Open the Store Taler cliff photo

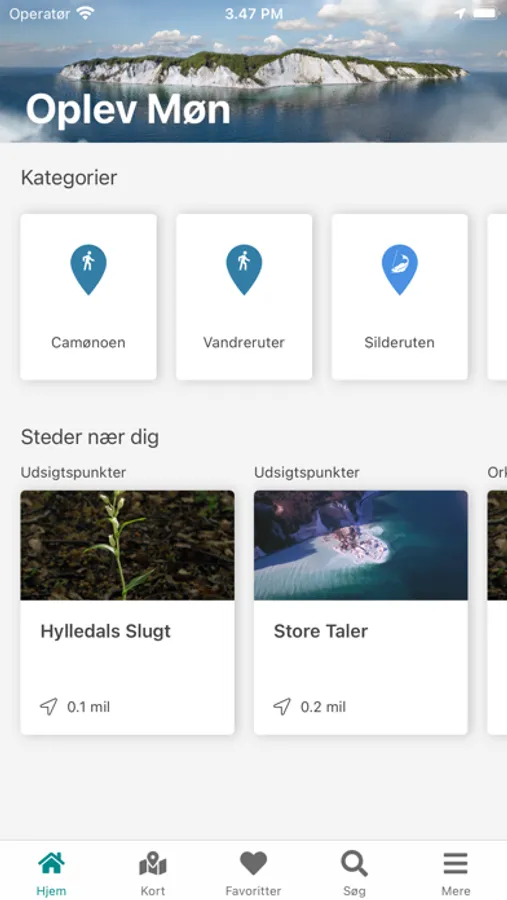(x=361, y=545)
